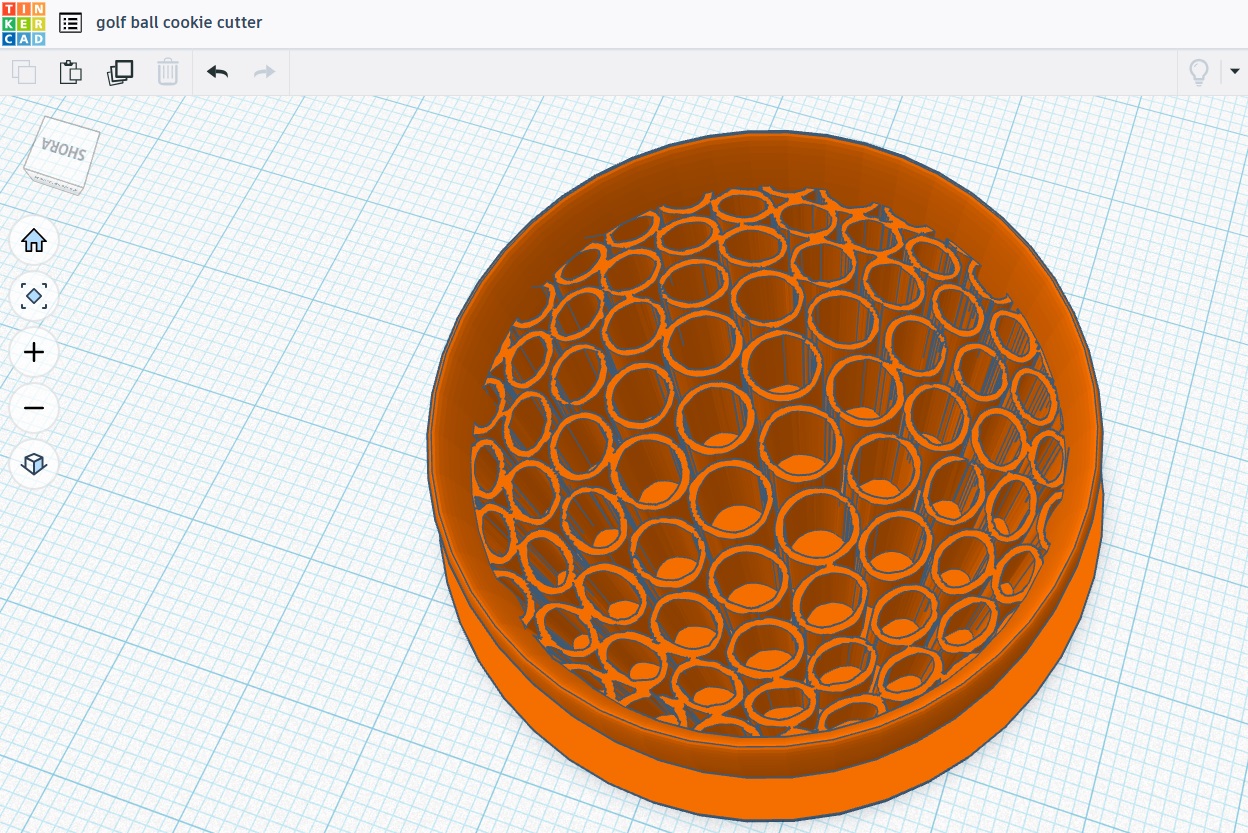Toggle the Show all lightbulb
1248x833 pixels.
(1198, 72)
